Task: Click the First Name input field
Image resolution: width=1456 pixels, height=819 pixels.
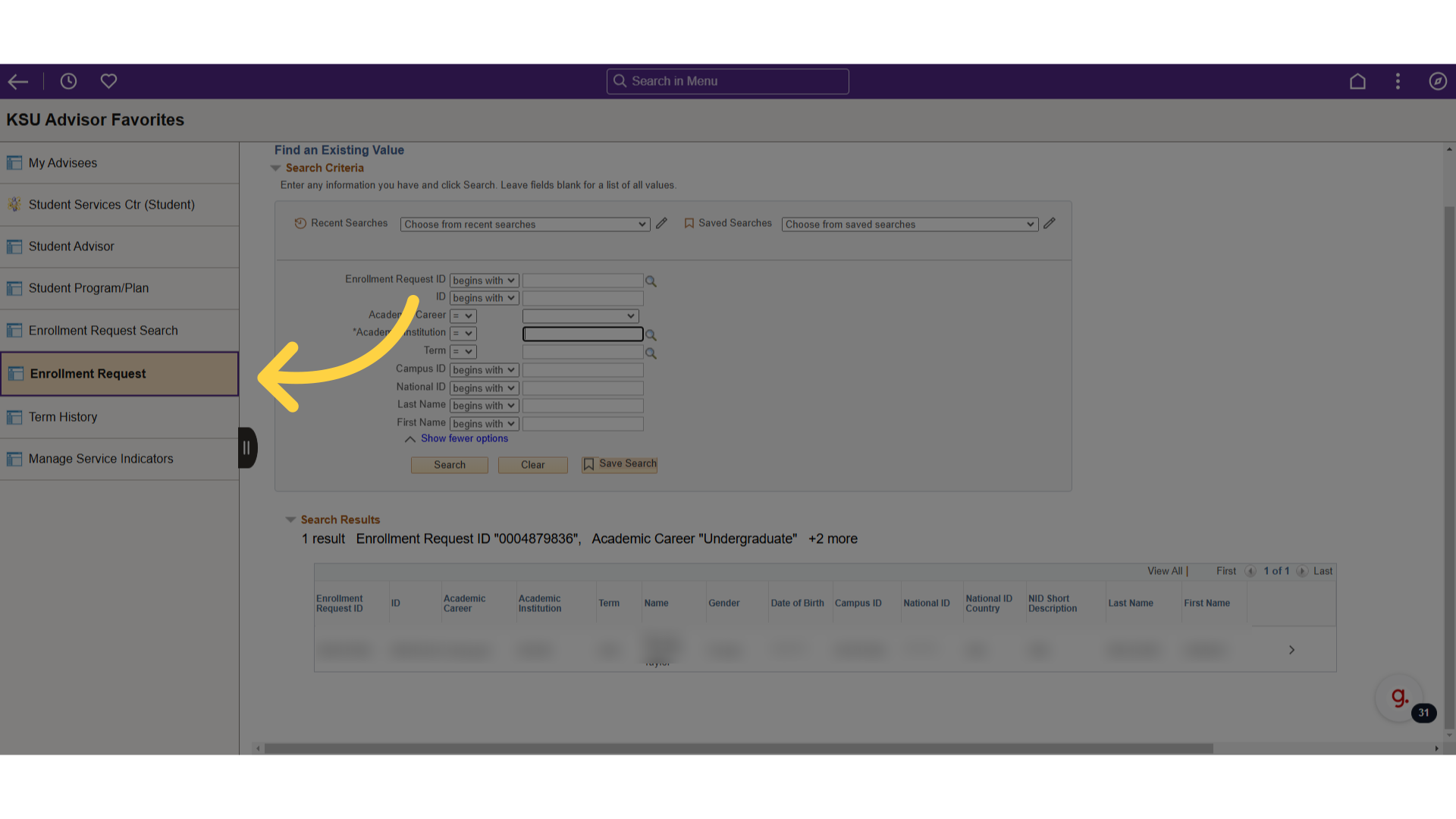Action: (583, 424)
